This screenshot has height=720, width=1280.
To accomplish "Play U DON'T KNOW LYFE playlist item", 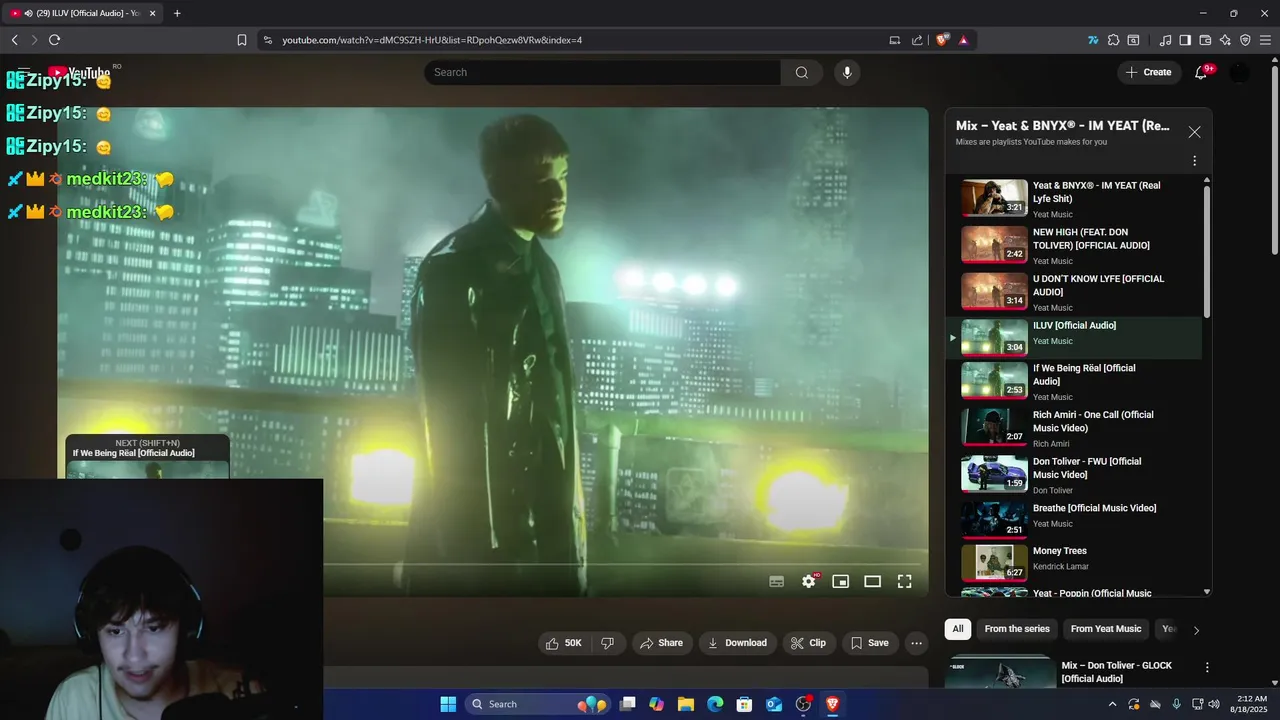I will pos(1073,292).
